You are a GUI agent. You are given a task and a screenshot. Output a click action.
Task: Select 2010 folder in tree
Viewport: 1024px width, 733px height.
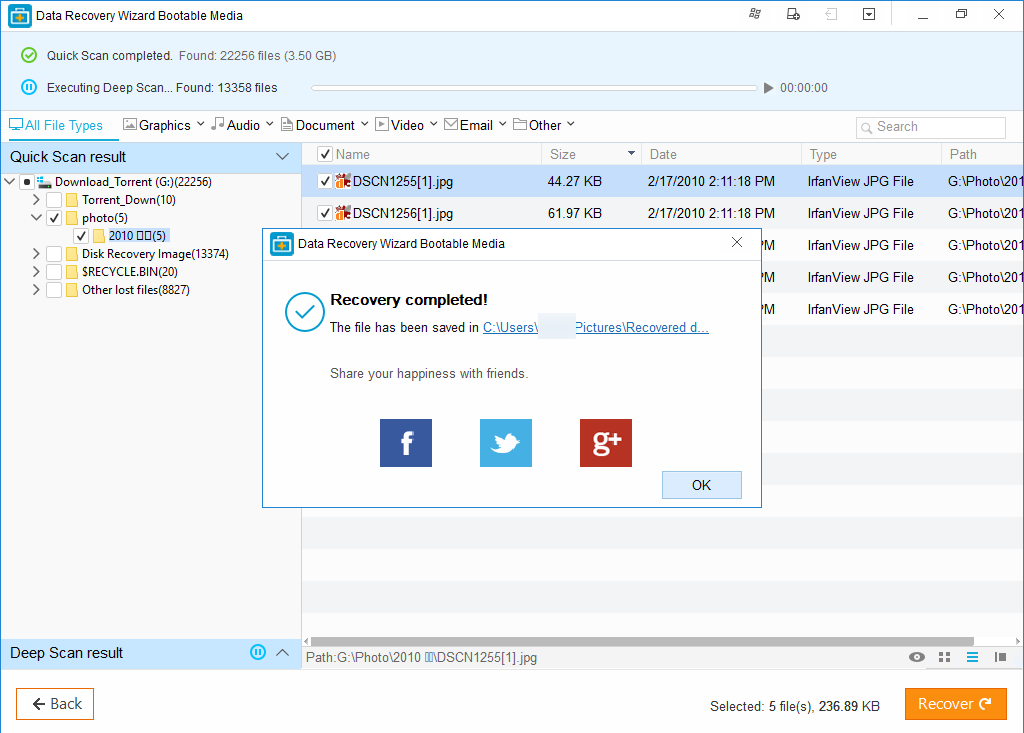coord(137,236)
